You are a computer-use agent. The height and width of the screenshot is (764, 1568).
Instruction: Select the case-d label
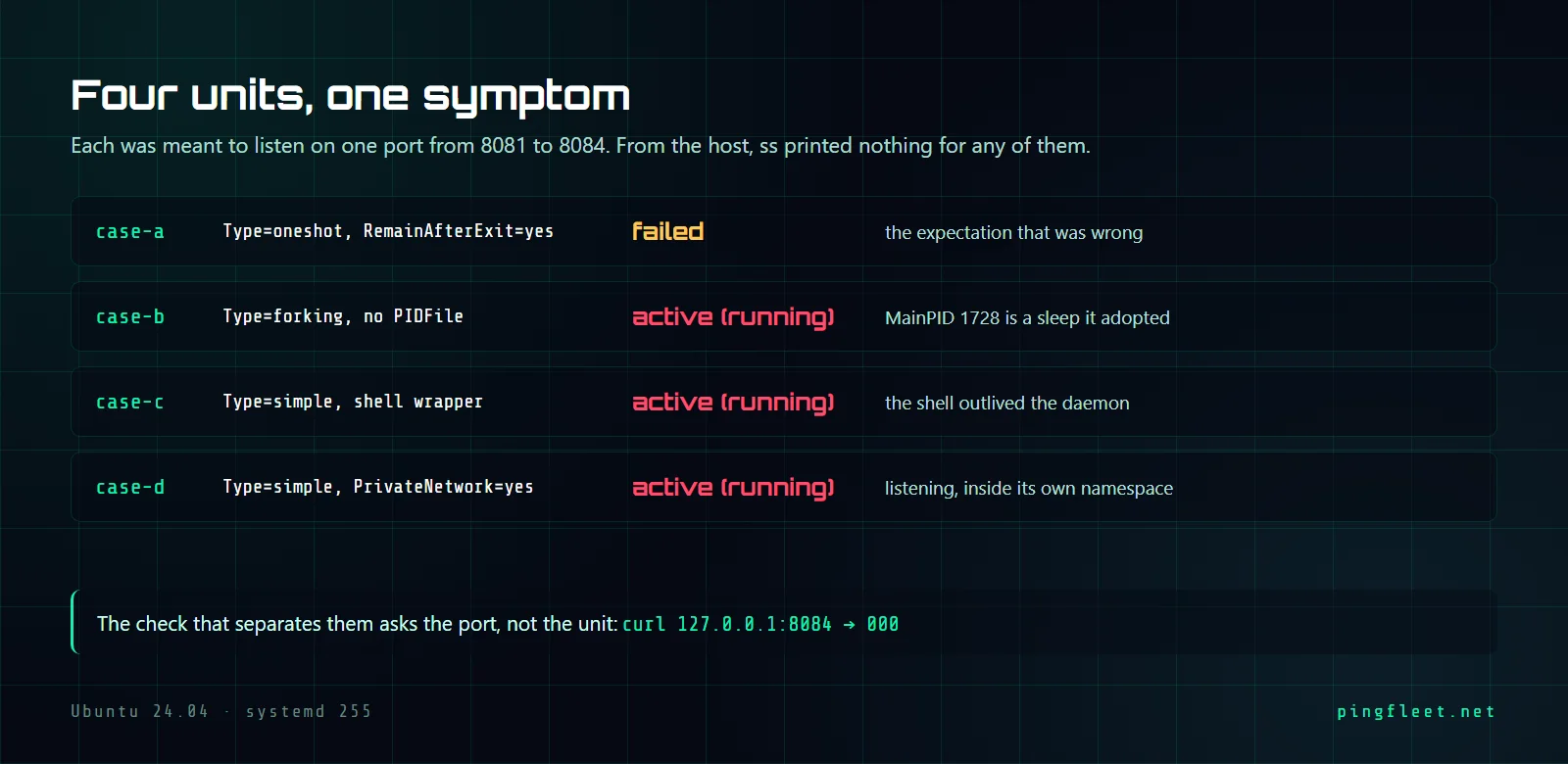130,488
